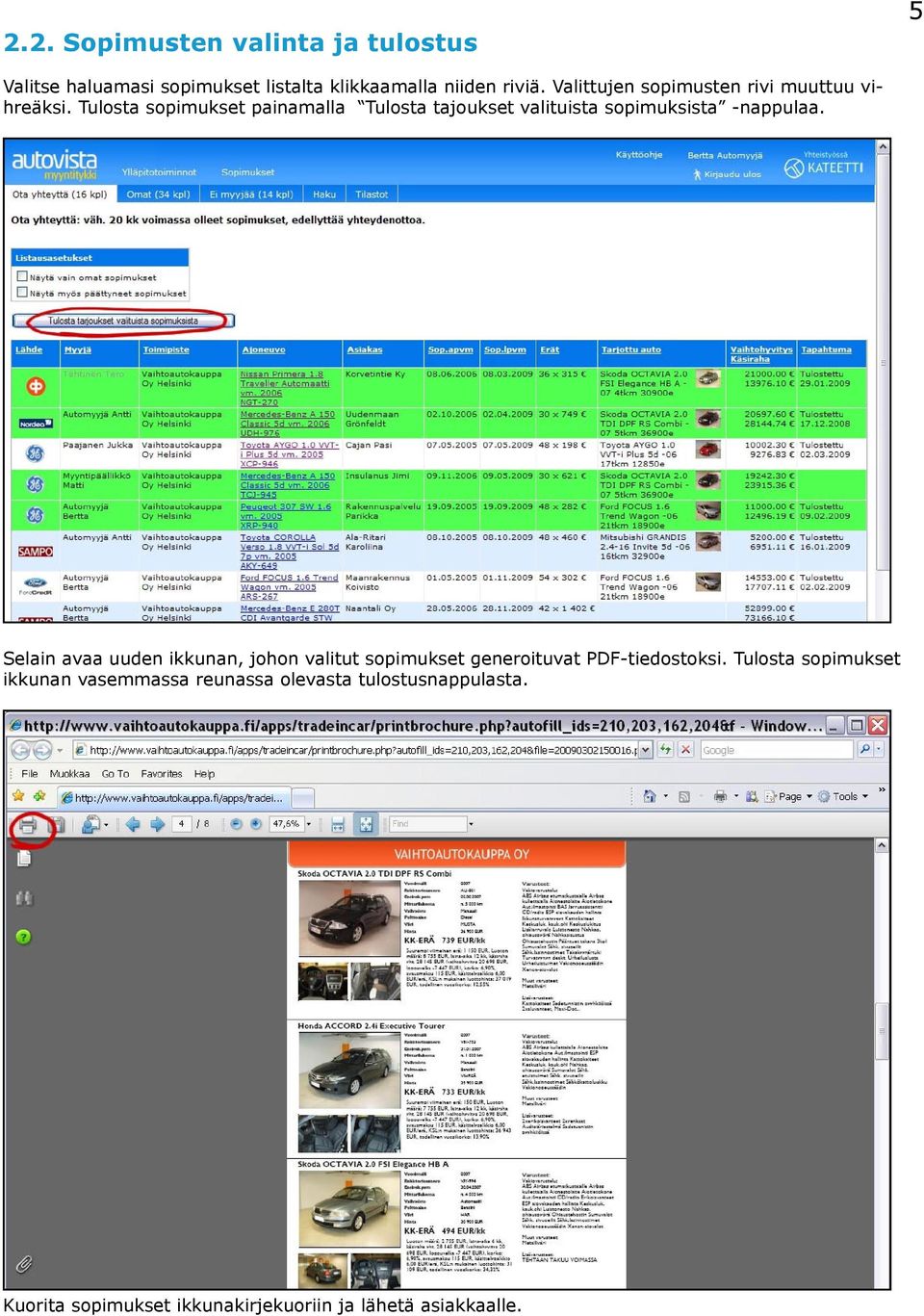Click the browser back button
924x1316 pixels.
pos(21,750)
